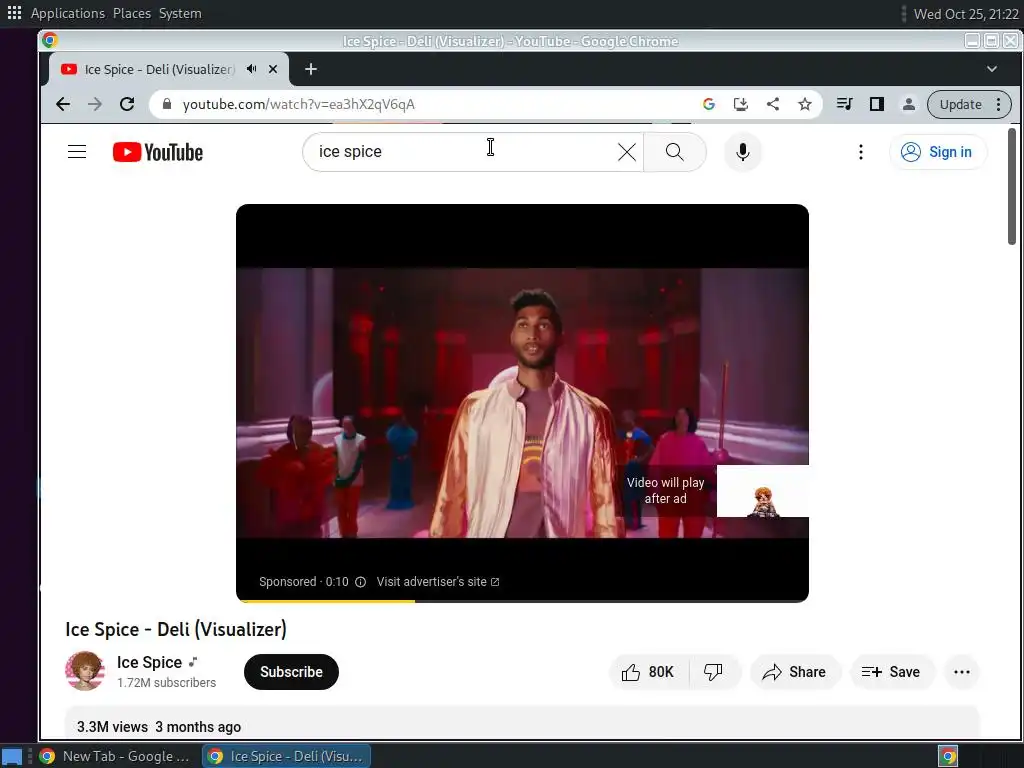Open the Applications menu in top panel
Viewport: 1024px width, 768px height.
[x=68, y=13]
